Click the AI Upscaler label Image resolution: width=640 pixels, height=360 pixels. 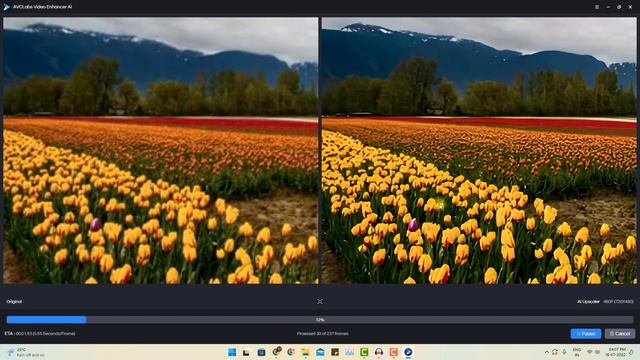click(588, 302)
